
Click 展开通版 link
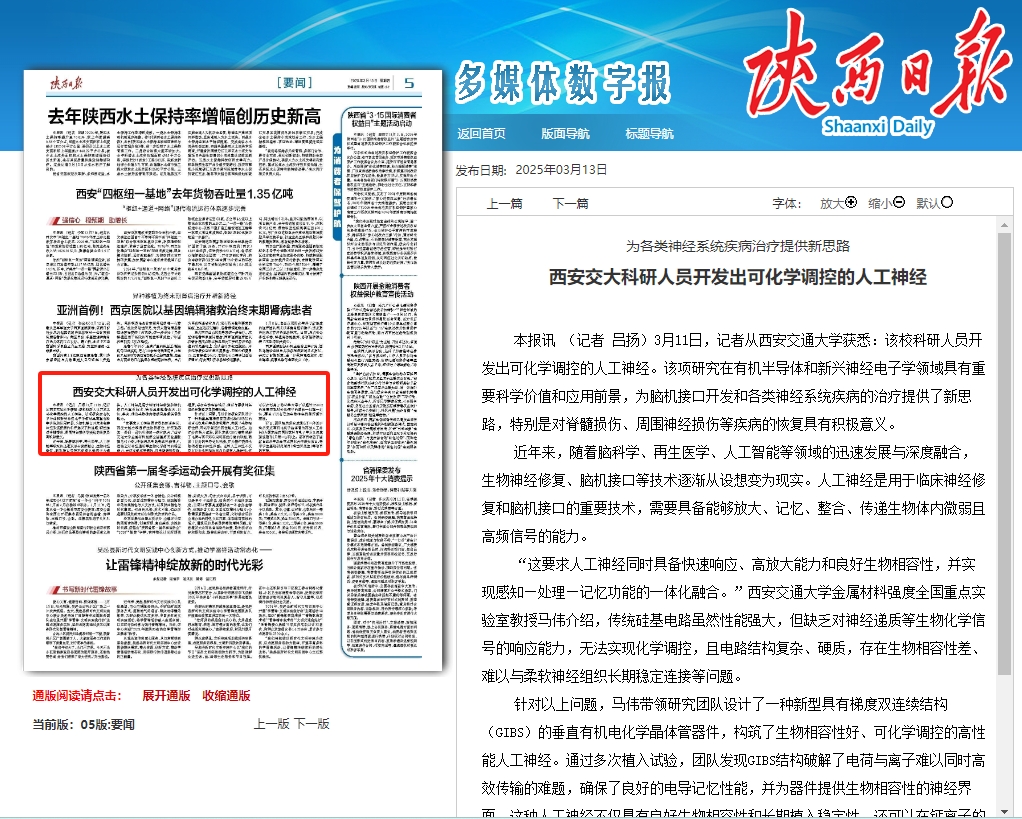point(166,696)
